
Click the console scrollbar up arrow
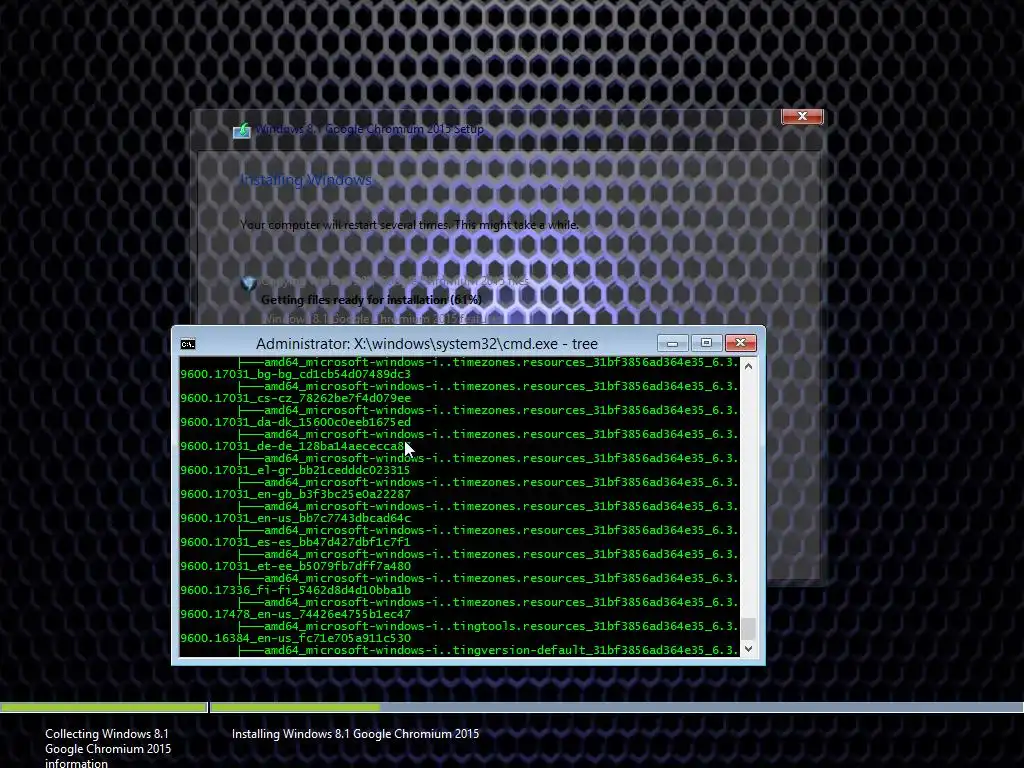point(748,366)
